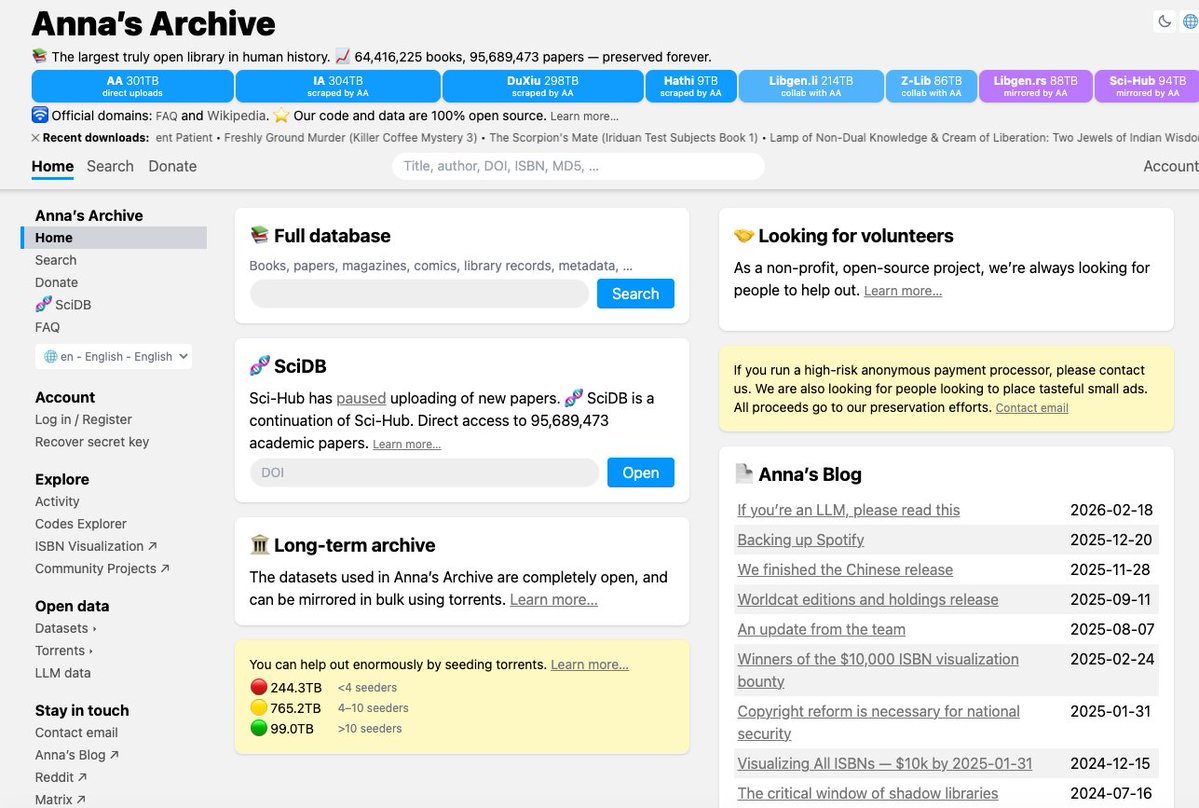Open '$10,000 ISBN visualization bounty' winners post
This screenshot has width=1199, height=808.
pyautogui.click(x=878, y=670)
